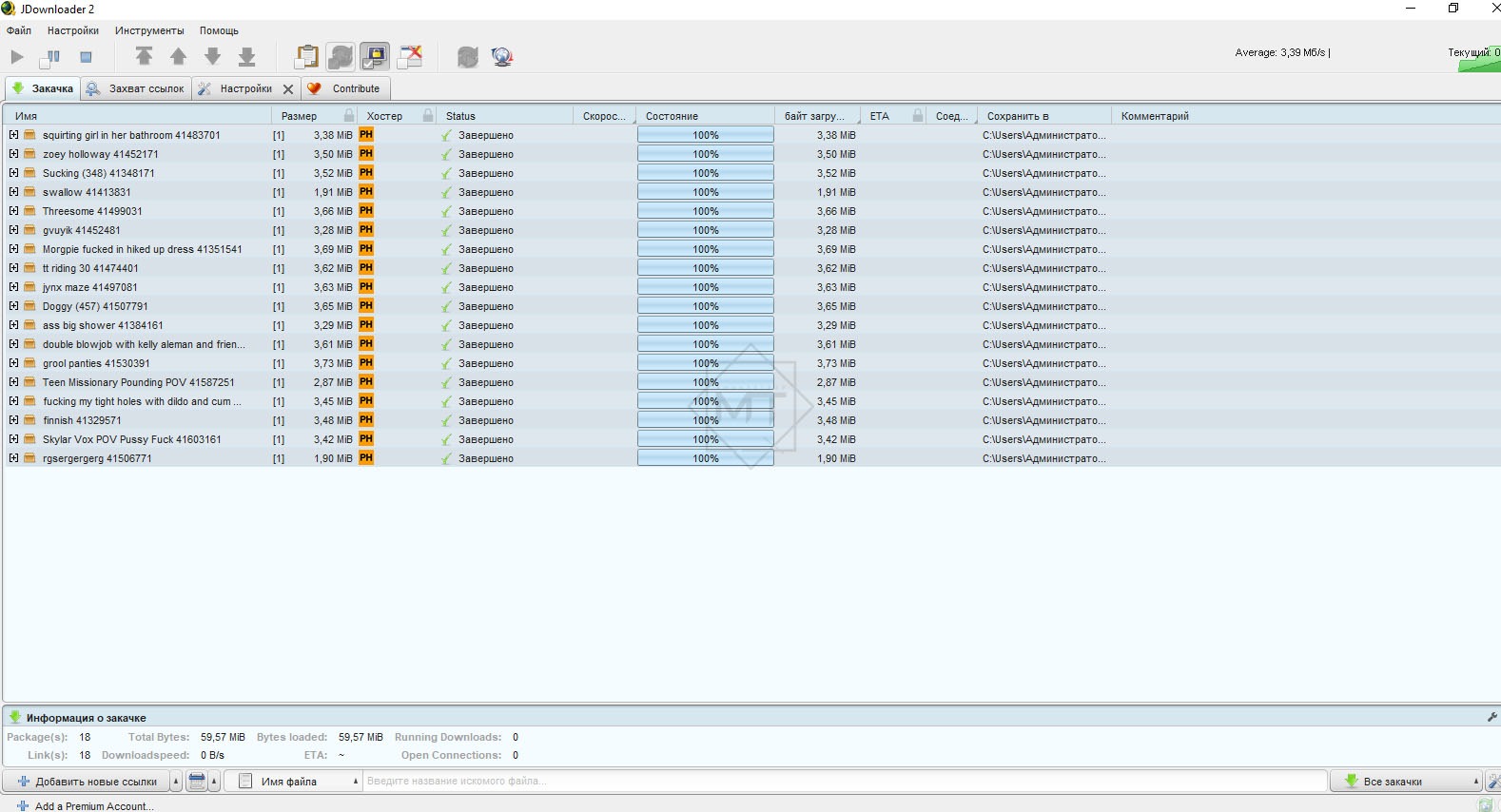Switch to the Захват ссылок tab
Viewport: 1501px width, 812px height.
[136, 88]
